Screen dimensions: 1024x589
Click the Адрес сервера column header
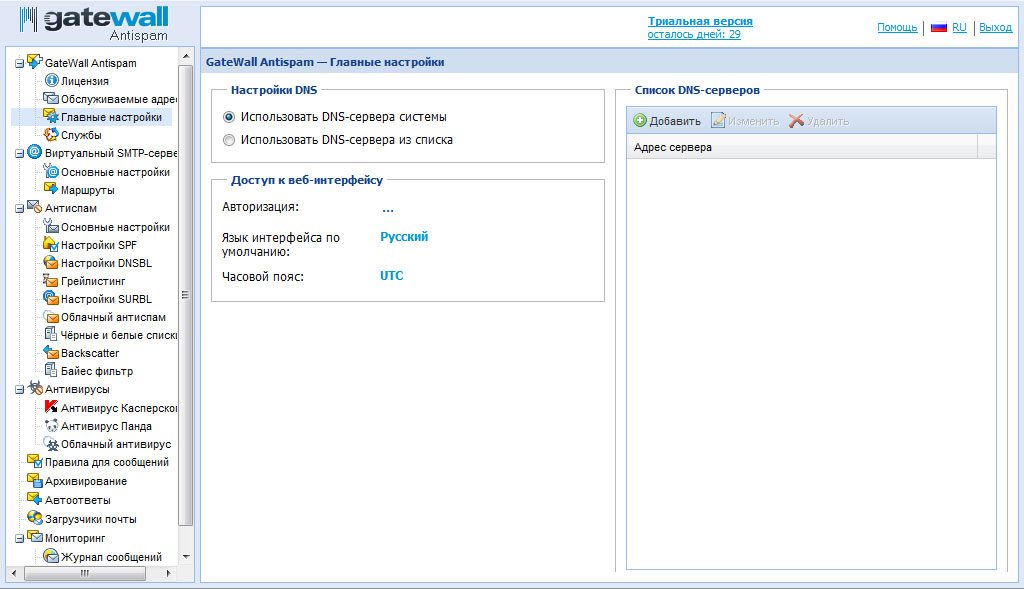[x=802, y=147]
